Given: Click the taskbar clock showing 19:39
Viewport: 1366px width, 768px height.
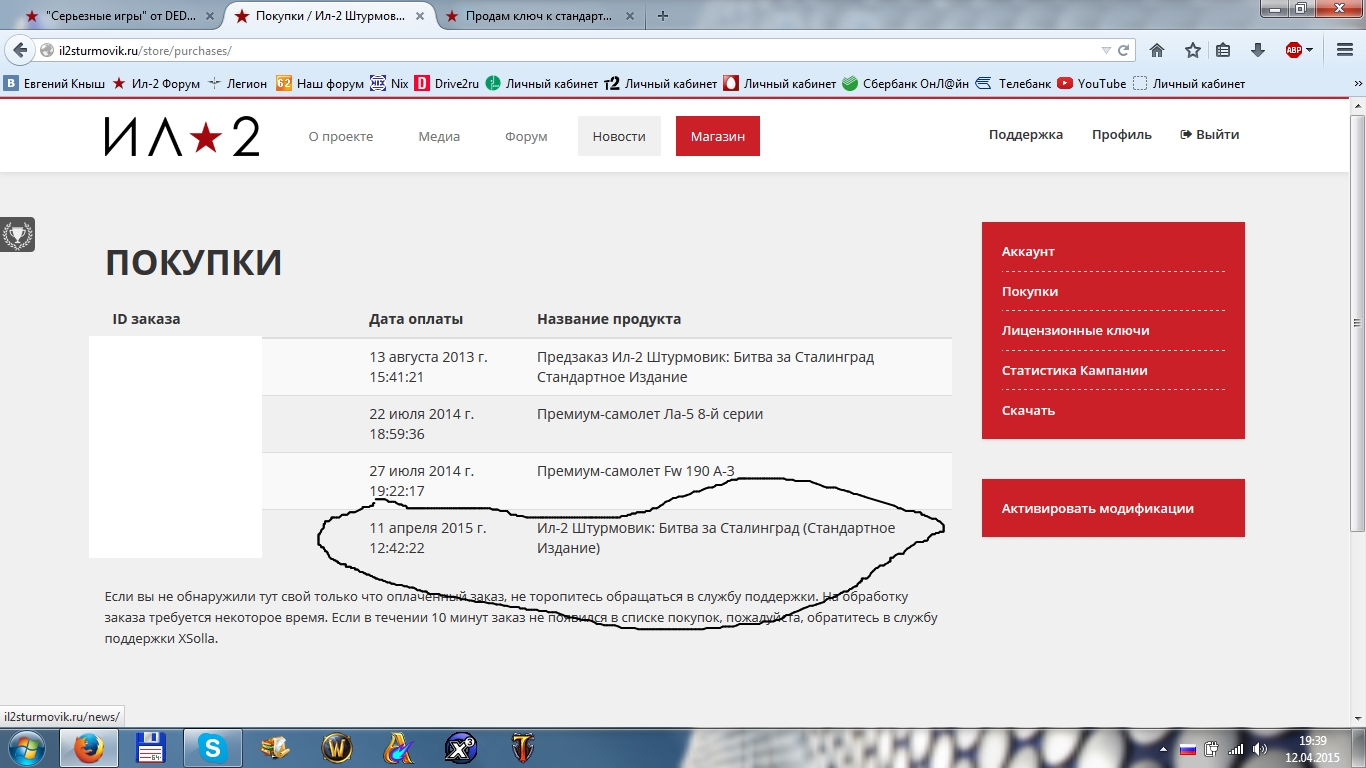Looking at the screenshot, I should point(1312,749).
